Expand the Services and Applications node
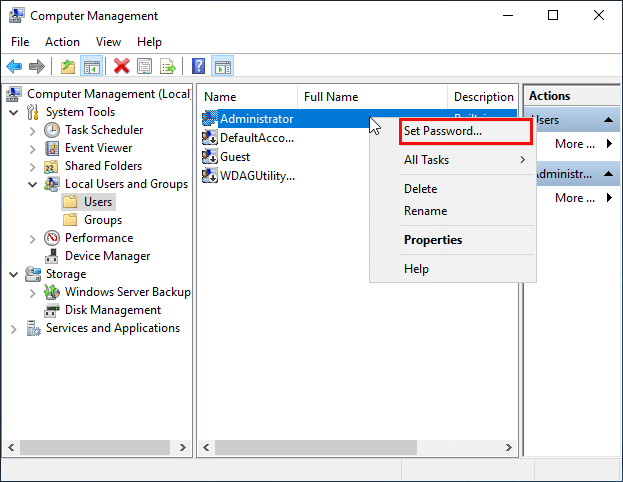 tap(14, 328)
